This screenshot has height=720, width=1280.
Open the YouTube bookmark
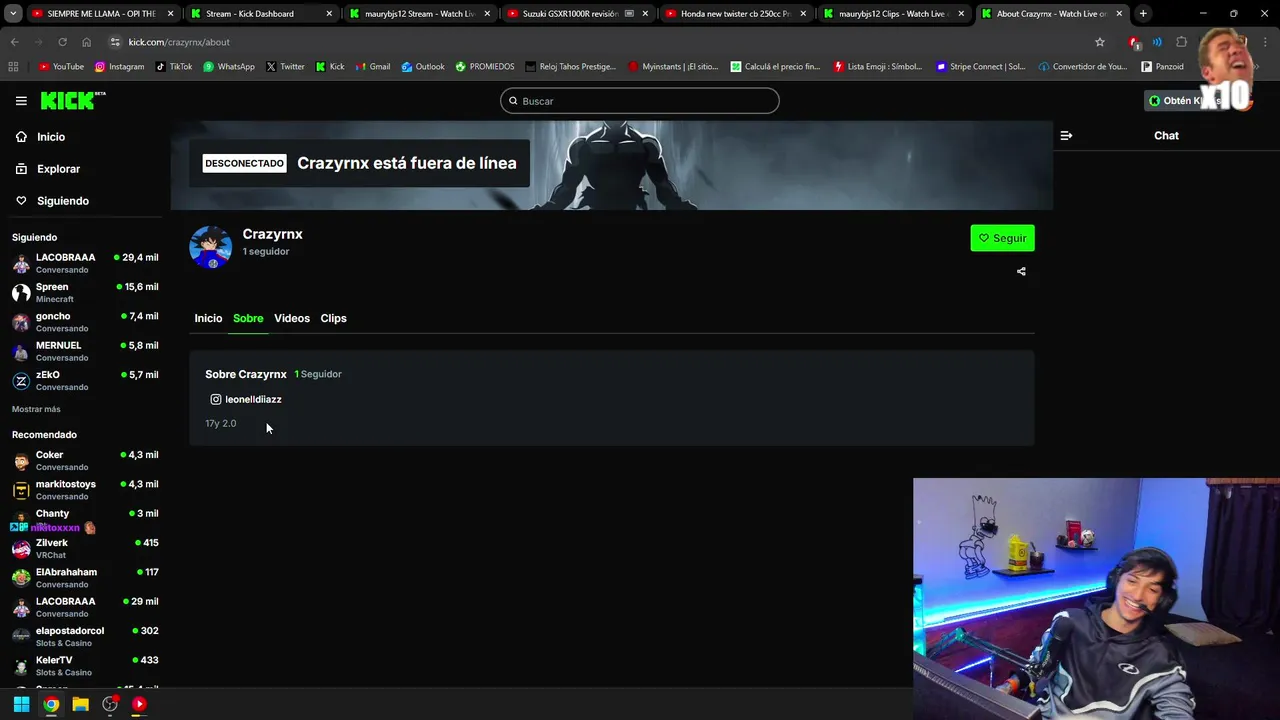[61, 67]
